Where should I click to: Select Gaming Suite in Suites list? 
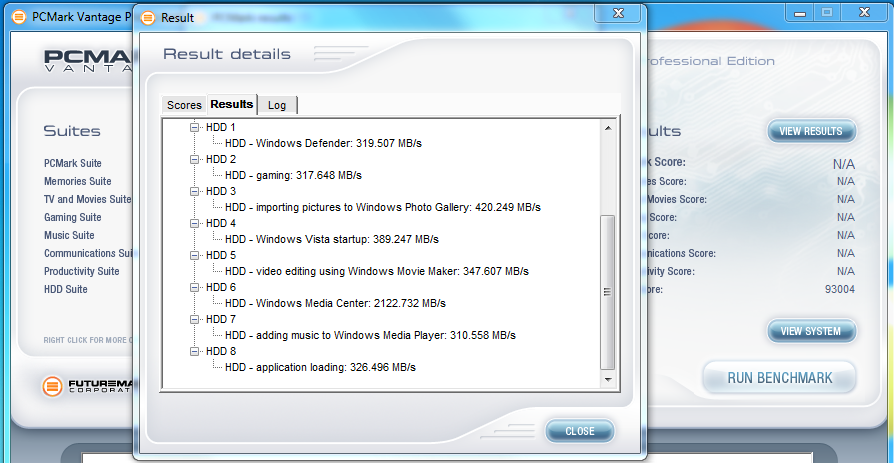(x=72, y=217)
